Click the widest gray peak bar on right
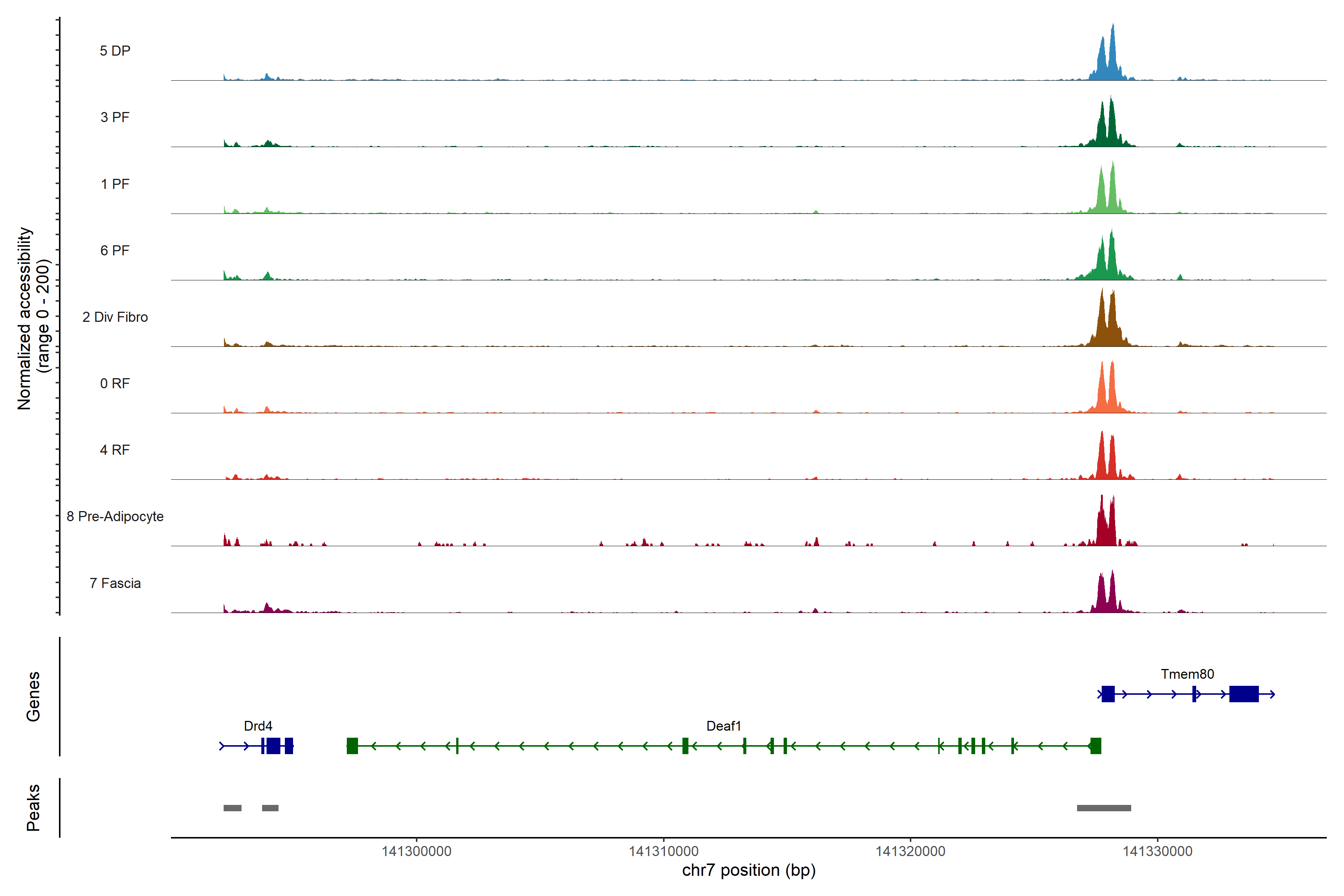The image size is (1344, 896). tap(1104, 808)
